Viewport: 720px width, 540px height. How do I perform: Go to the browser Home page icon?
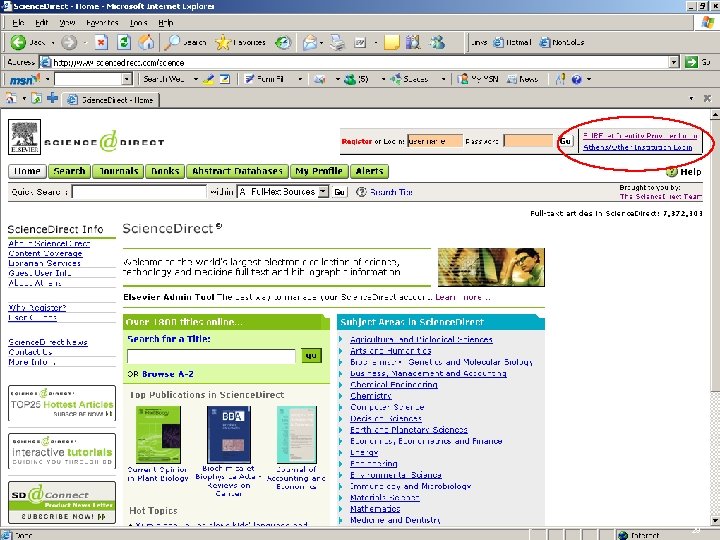point(146,42)
